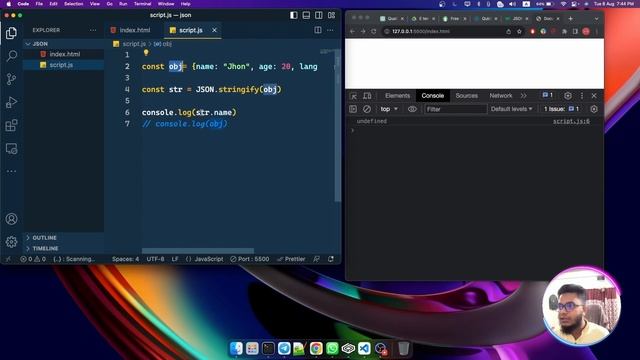Open errors and warnings in status bar
Screen dimensions: 640x360
pos(33,259)
